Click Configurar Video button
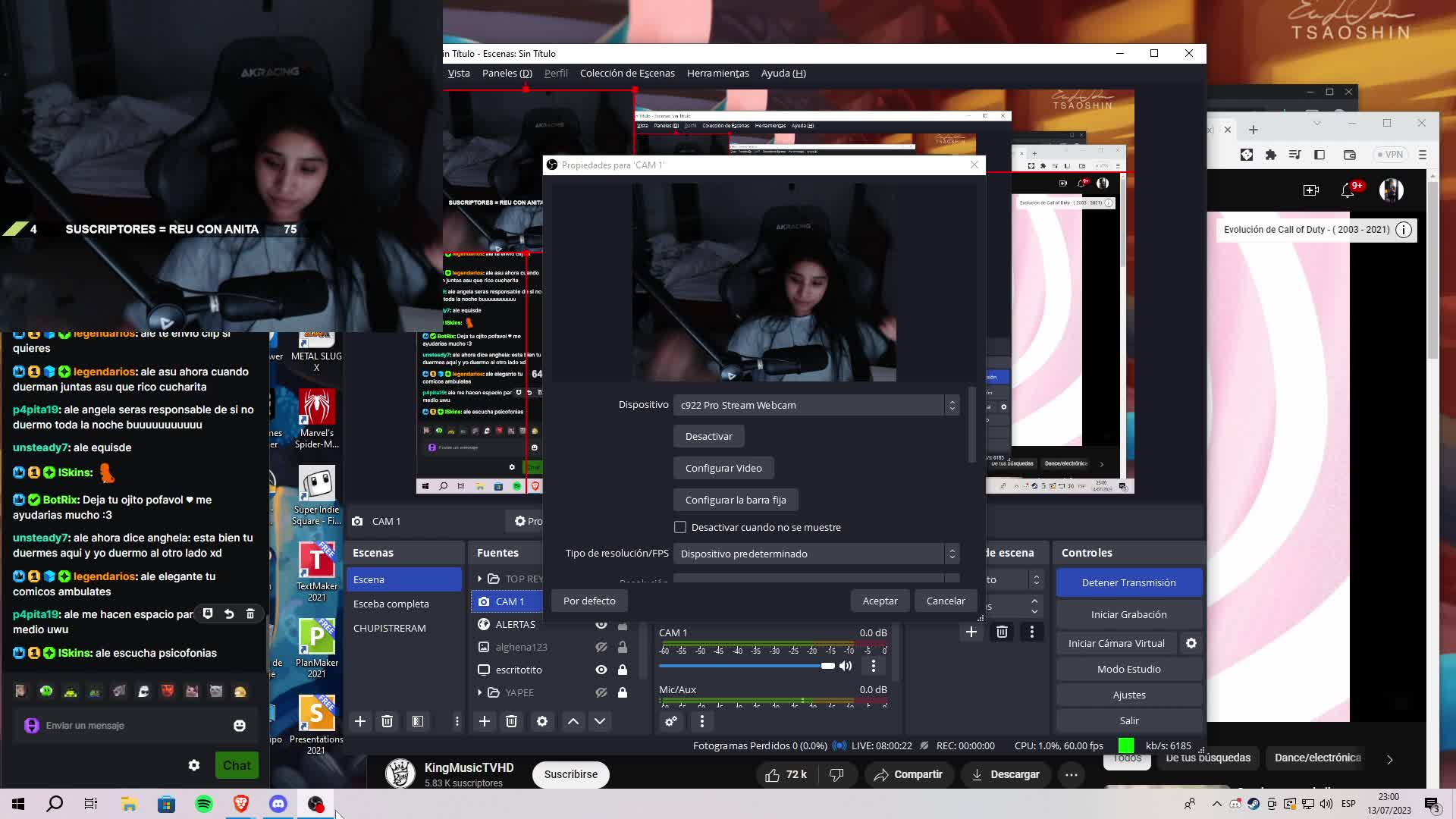The width and height of the screenshot is (1456, 819). (723, 468)
